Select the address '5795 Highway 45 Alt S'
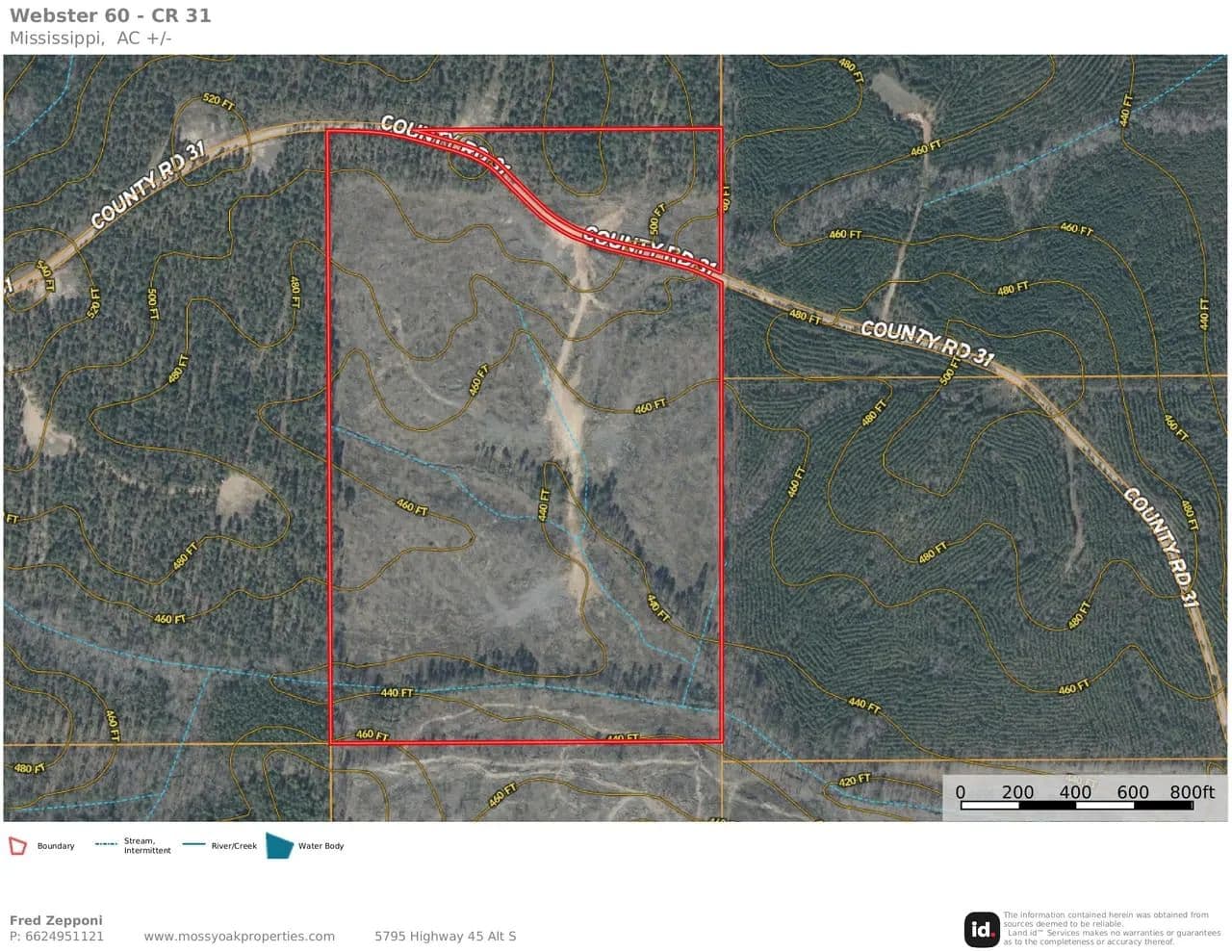This screenshot has height=952, width=1232. click(445, 936)
